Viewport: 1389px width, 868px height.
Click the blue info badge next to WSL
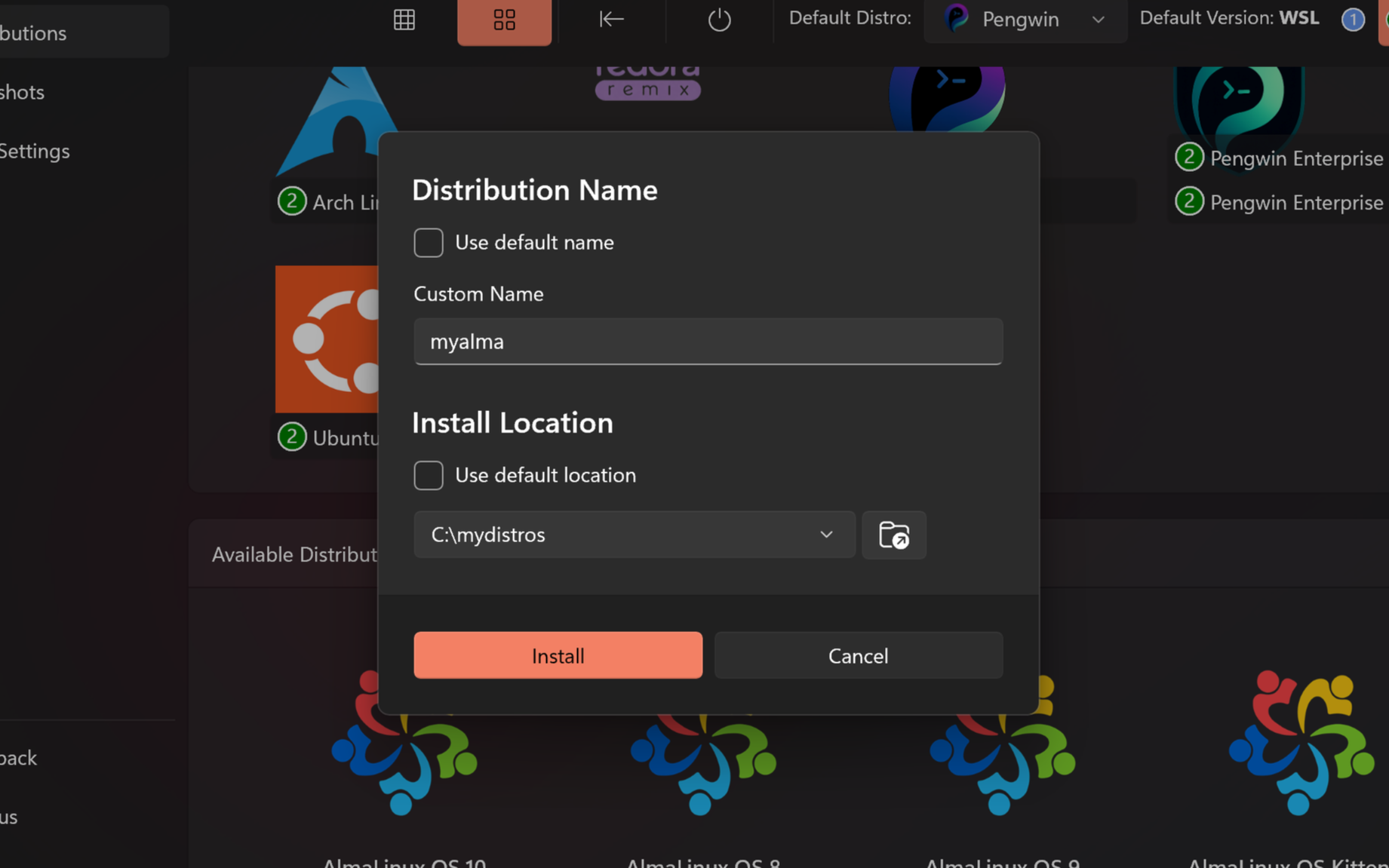point(1353,20)
